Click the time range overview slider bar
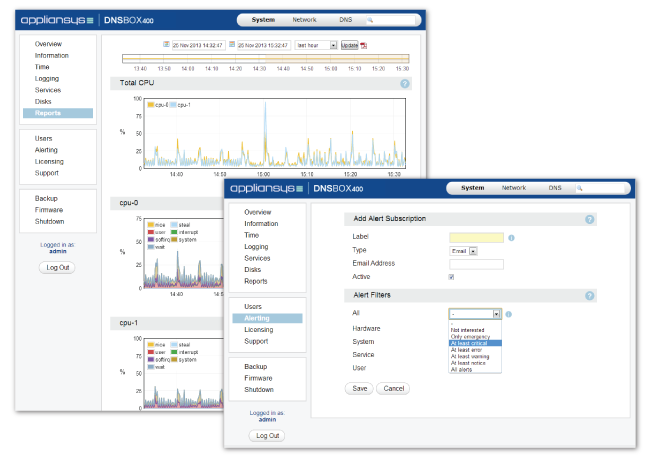Viewport: 650px width, 473px height. click(x=266, y=59)
